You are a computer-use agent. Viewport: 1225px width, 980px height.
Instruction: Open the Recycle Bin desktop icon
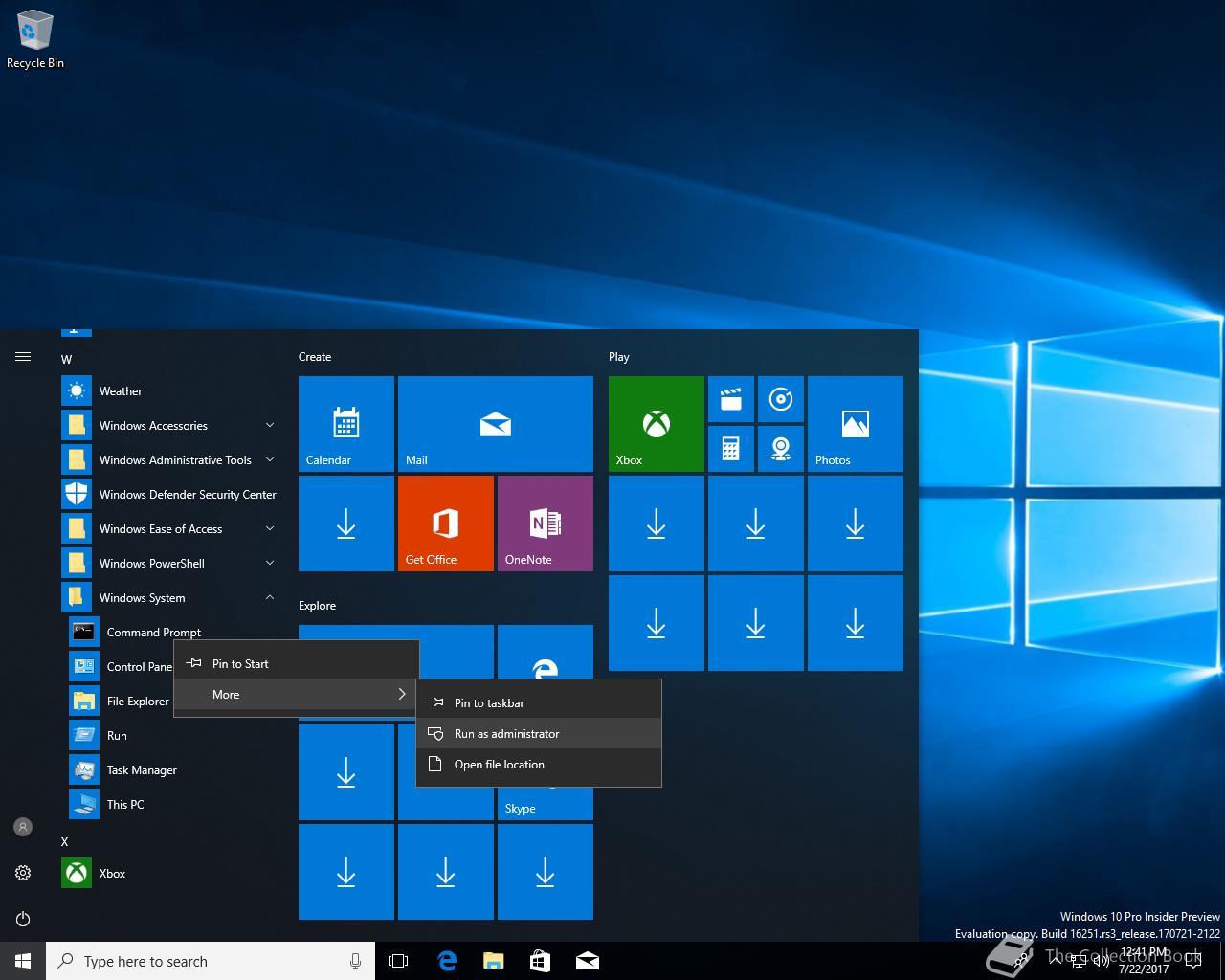(35, 40)
